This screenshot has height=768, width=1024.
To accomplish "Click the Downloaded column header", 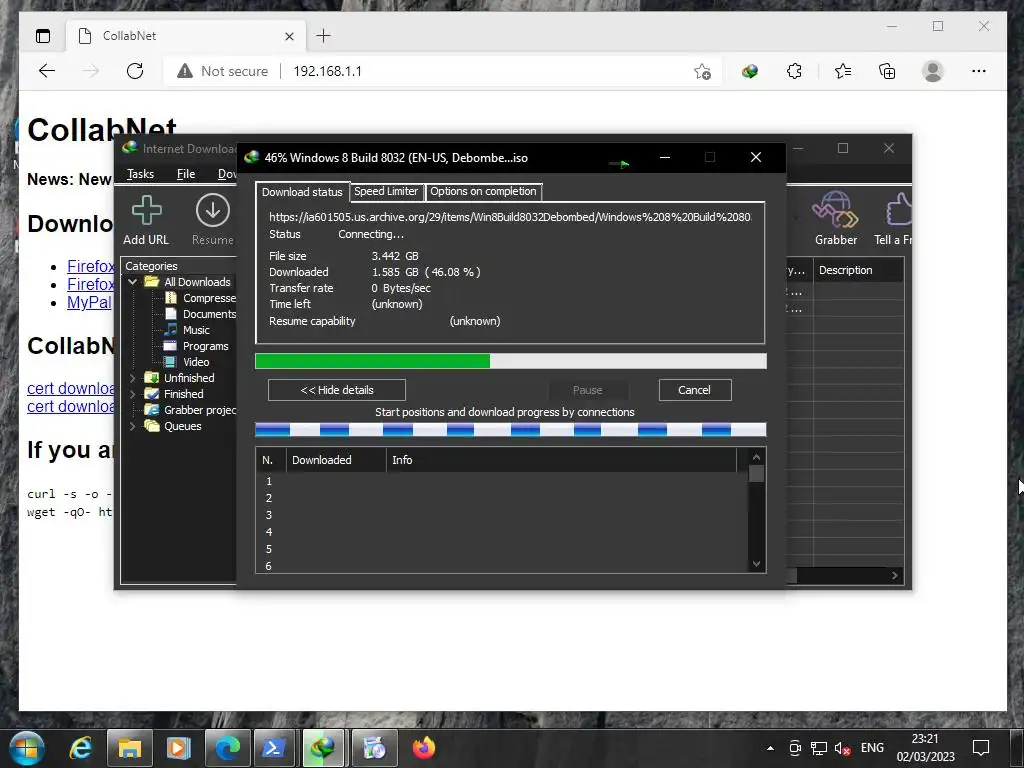I will coord(336,460).
